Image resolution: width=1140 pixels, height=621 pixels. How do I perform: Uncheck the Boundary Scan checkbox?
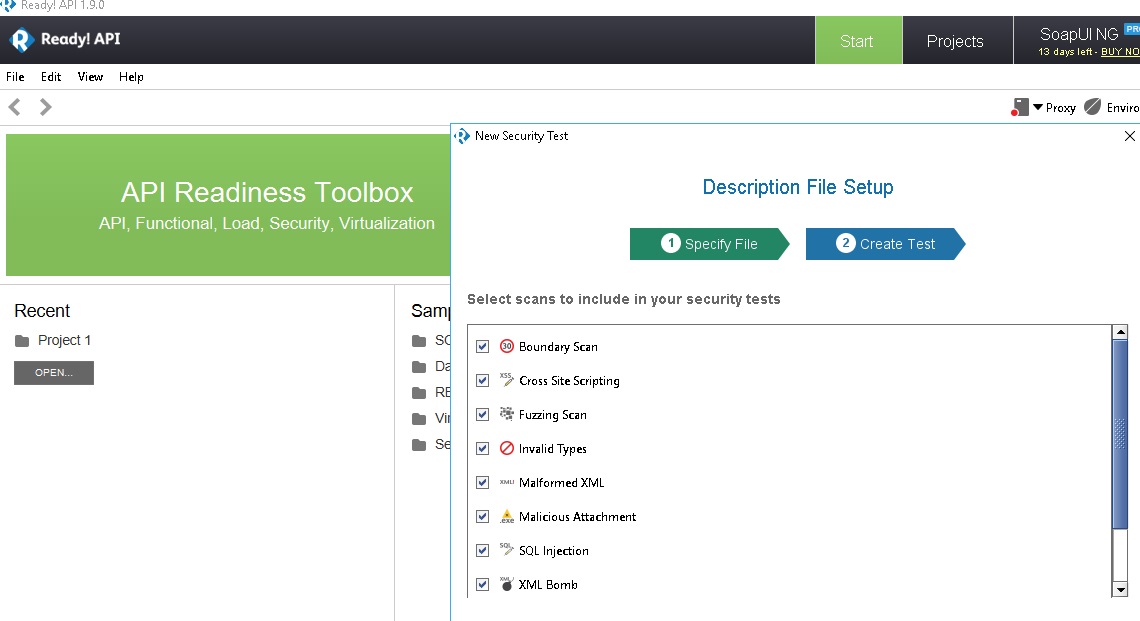tap(483, 347)
